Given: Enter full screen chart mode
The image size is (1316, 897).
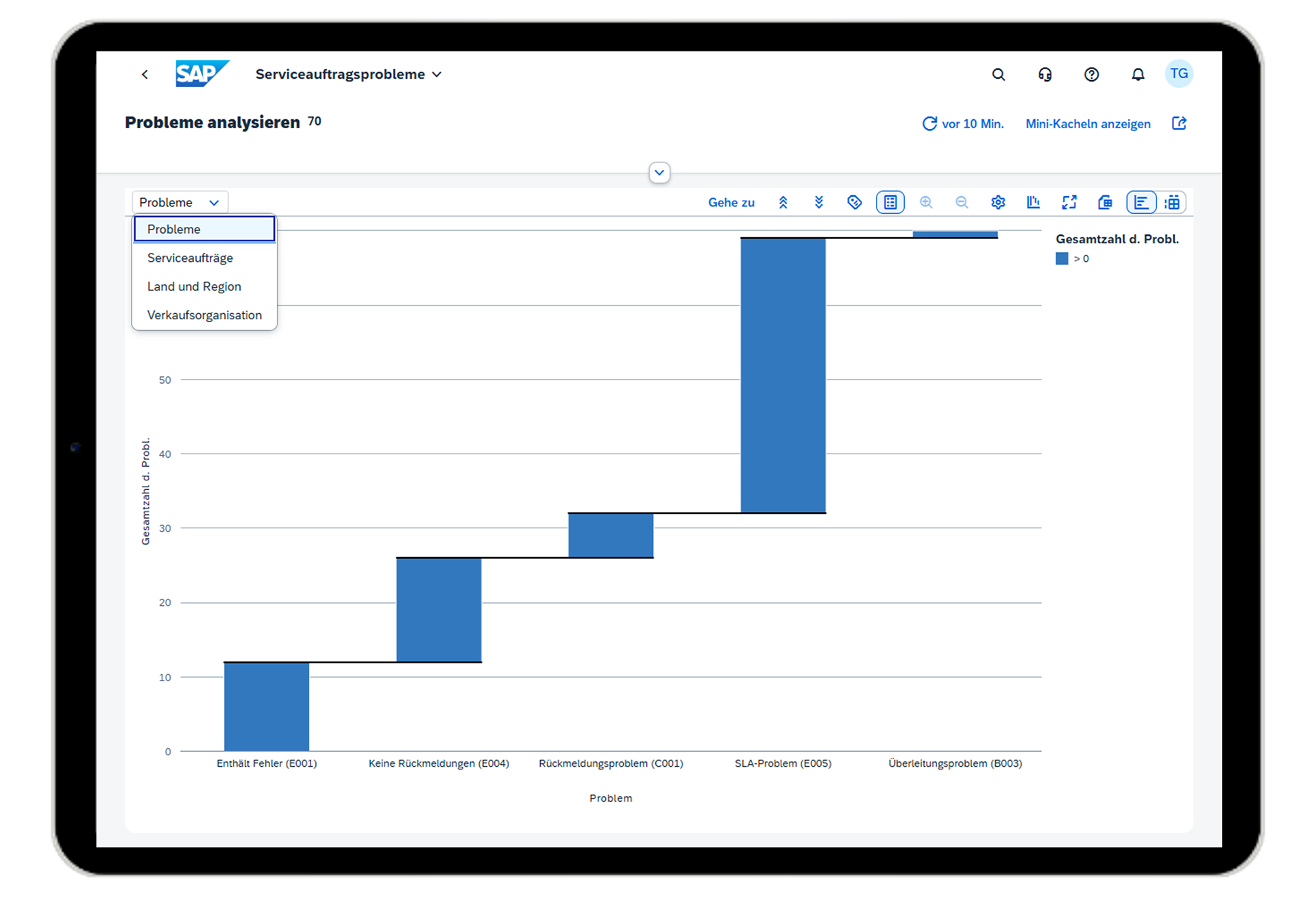Looking at the screenshot, I should point(1069,202).
